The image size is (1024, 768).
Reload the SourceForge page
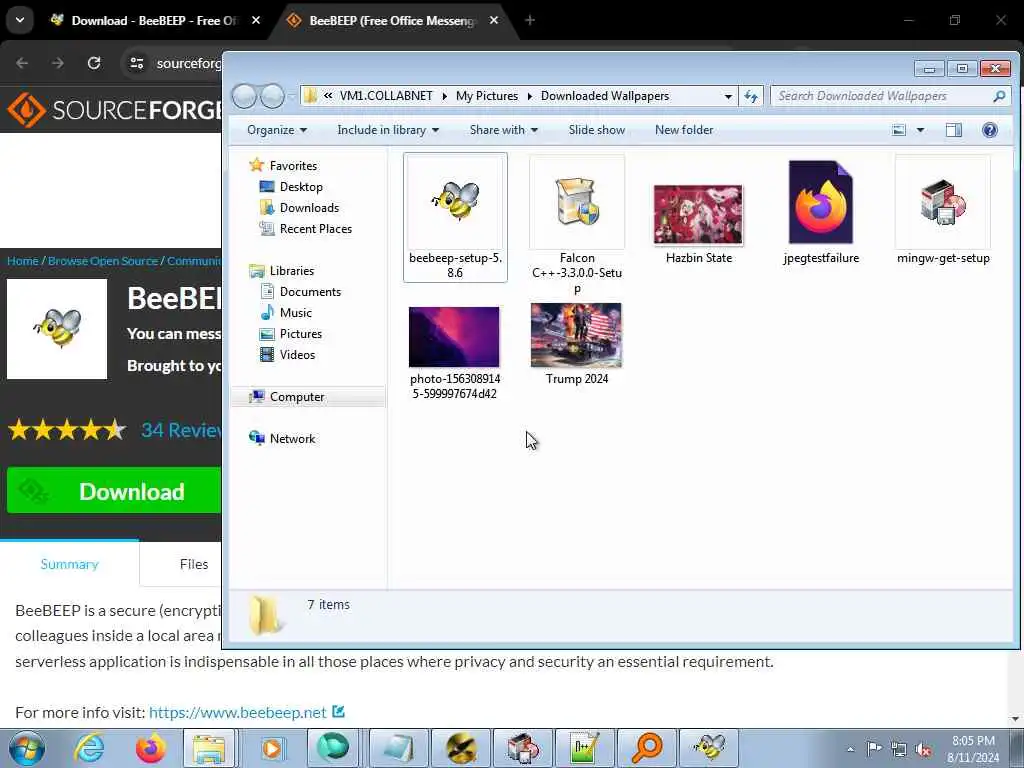94,63
